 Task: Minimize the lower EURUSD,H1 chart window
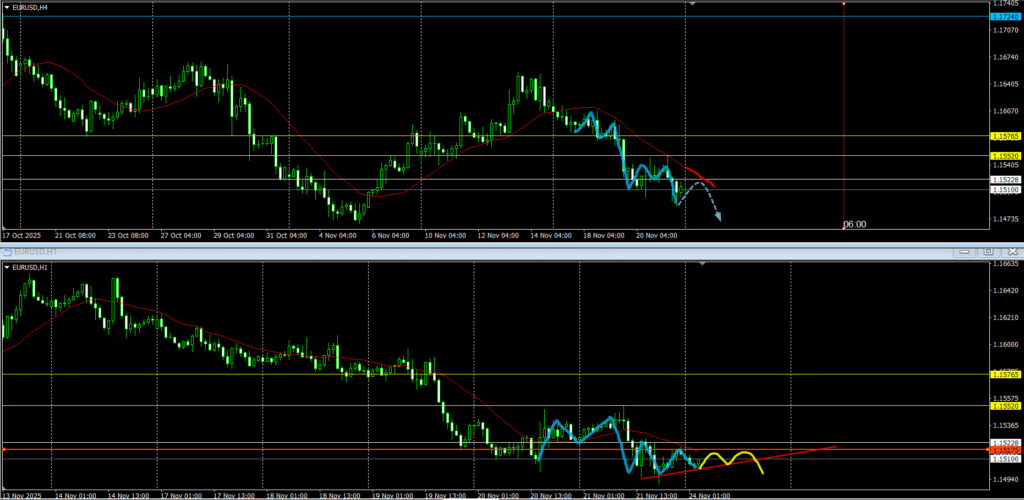(964, 252)
